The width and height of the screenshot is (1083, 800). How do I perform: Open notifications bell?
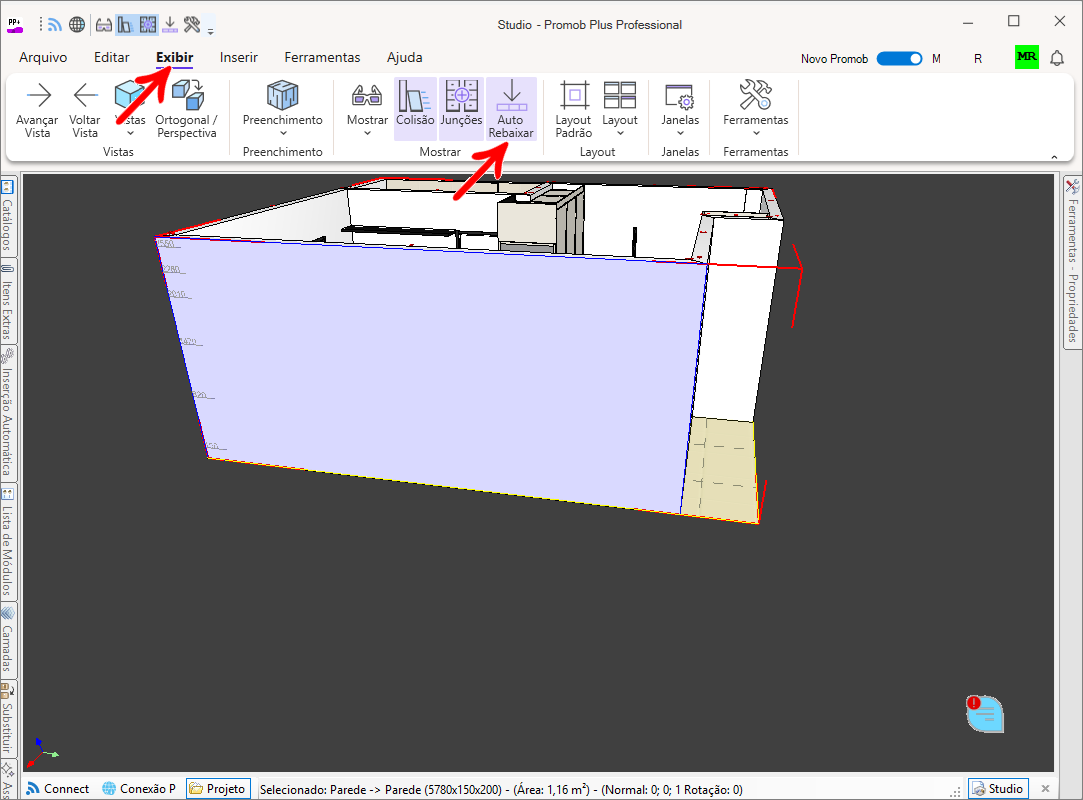point(1057,58)
